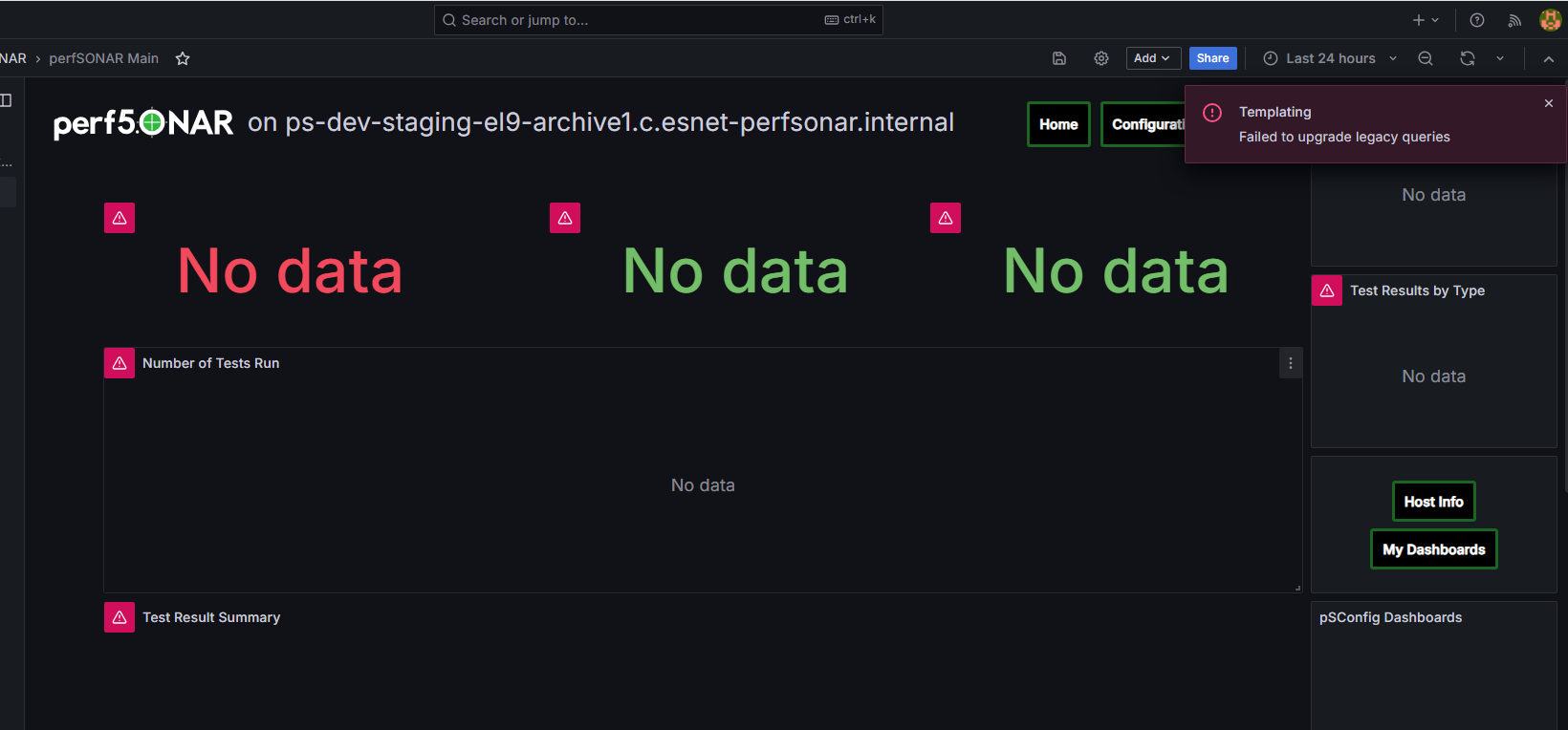The image size is (1568, 730).
Task: Click warning icon on middle green No data panel
Action: (565, 218)
